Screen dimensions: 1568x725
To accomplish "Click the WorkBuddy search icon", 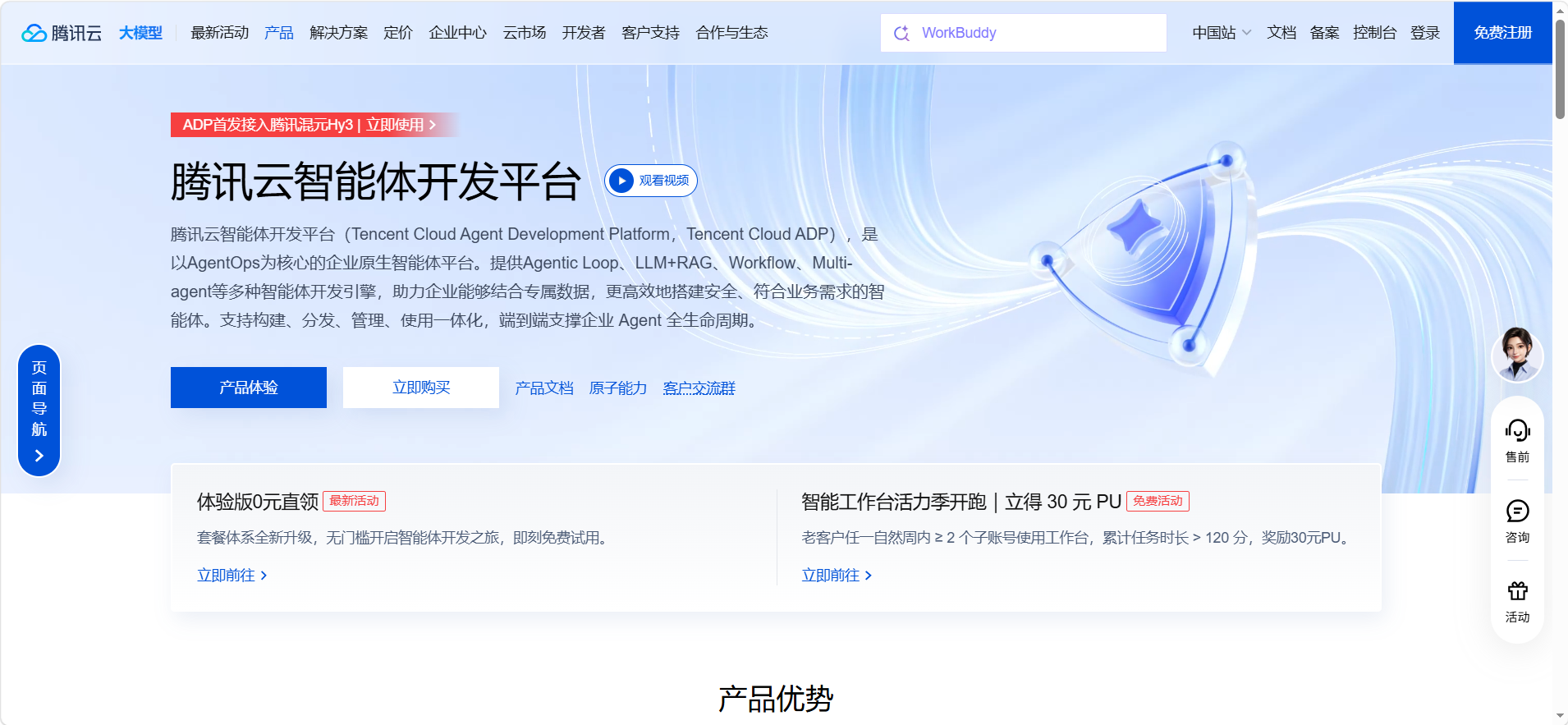I will [901, 33].
